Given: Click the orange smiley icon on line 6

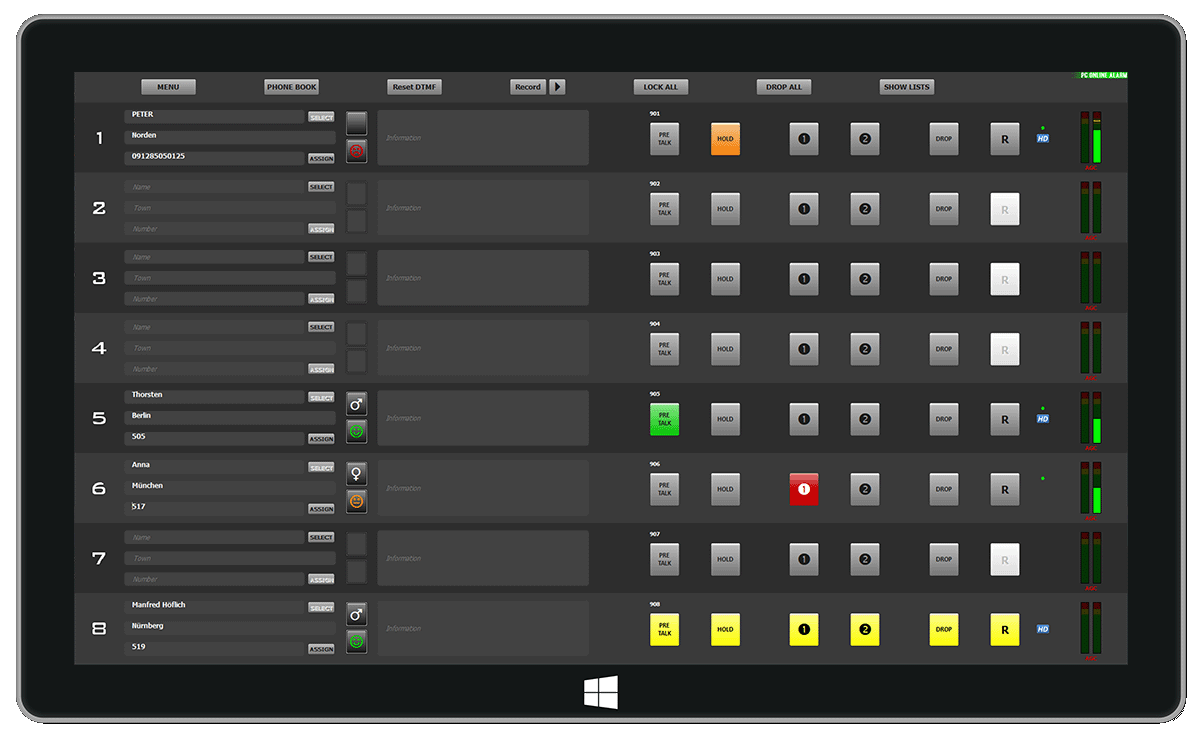Looking at the screenshot, I should 357,501.
